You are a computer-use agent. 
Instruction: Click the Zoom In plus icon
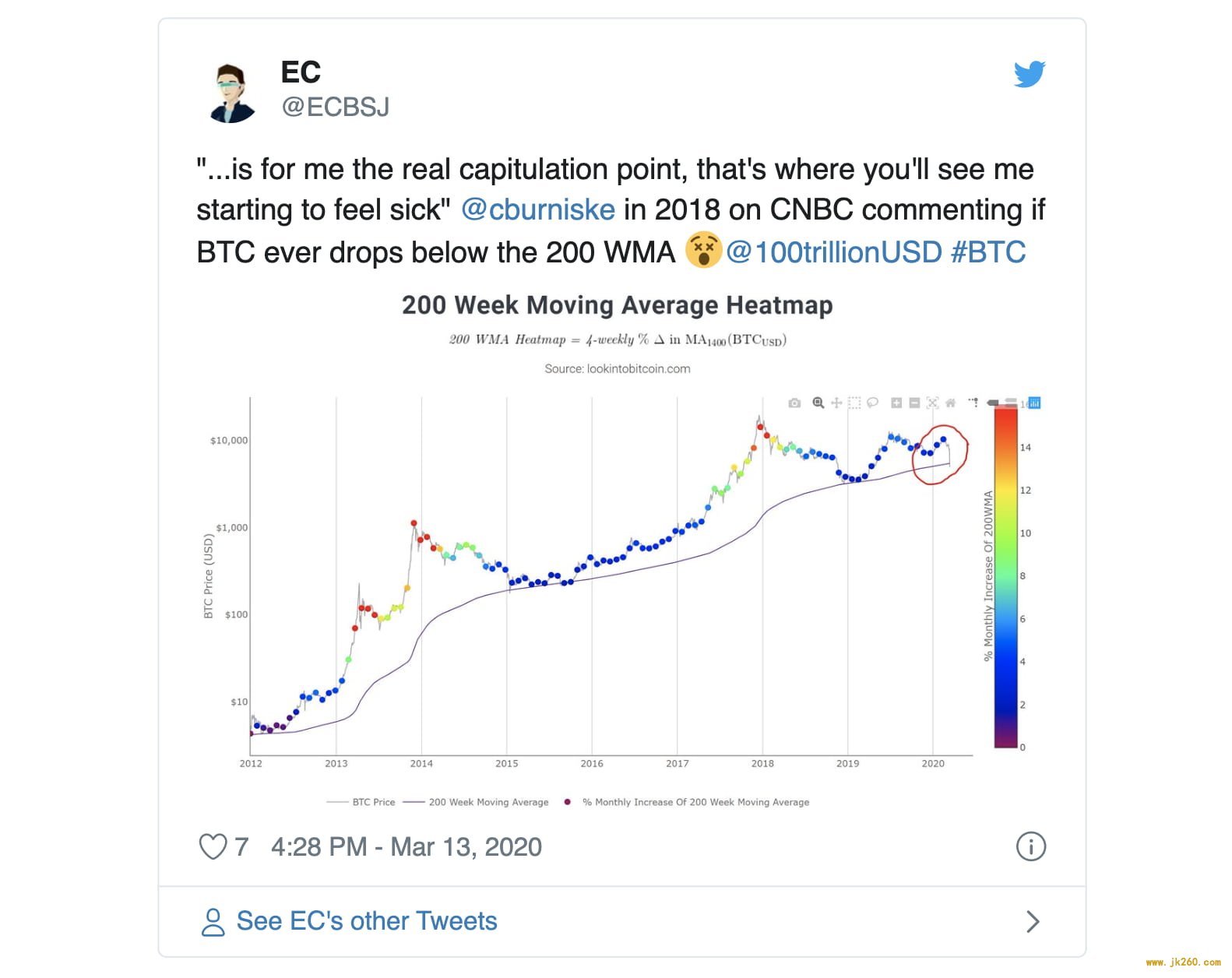click(896, 403)
